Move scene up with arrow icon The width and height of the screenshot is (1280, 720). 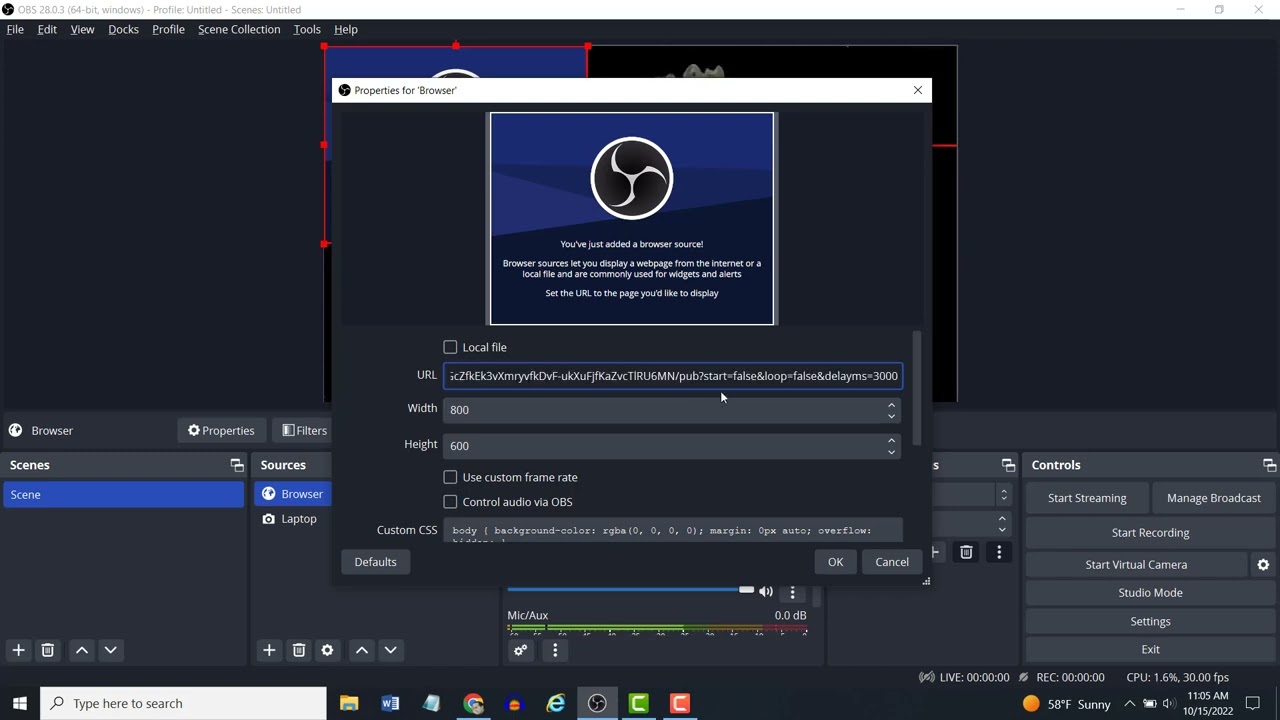82,650
